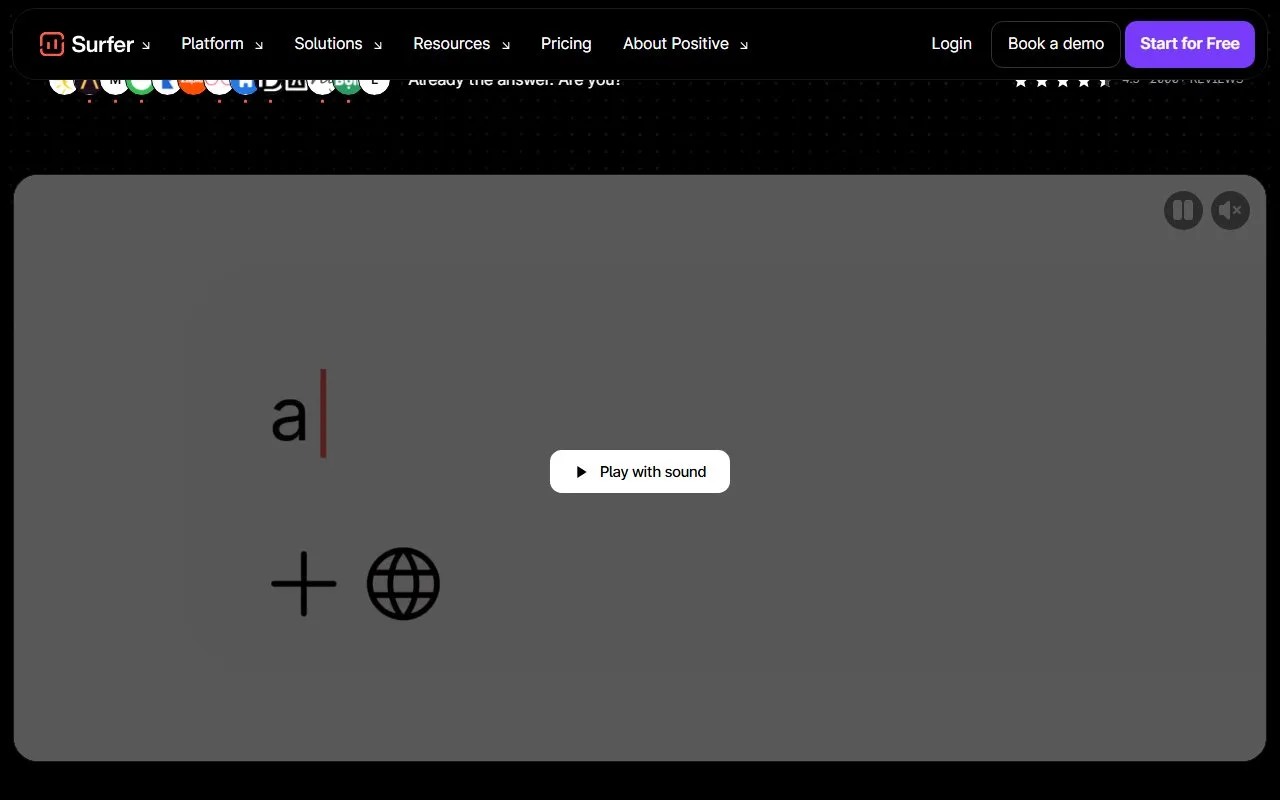Open the Platform menu
The height and width of the screenshot is (800, 1280).
point(222,44)
